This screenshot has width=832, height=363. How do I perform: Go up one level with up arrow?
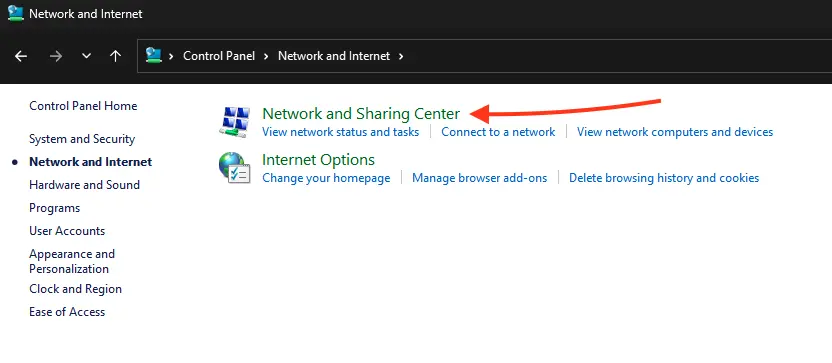click(x=115, y=56)
